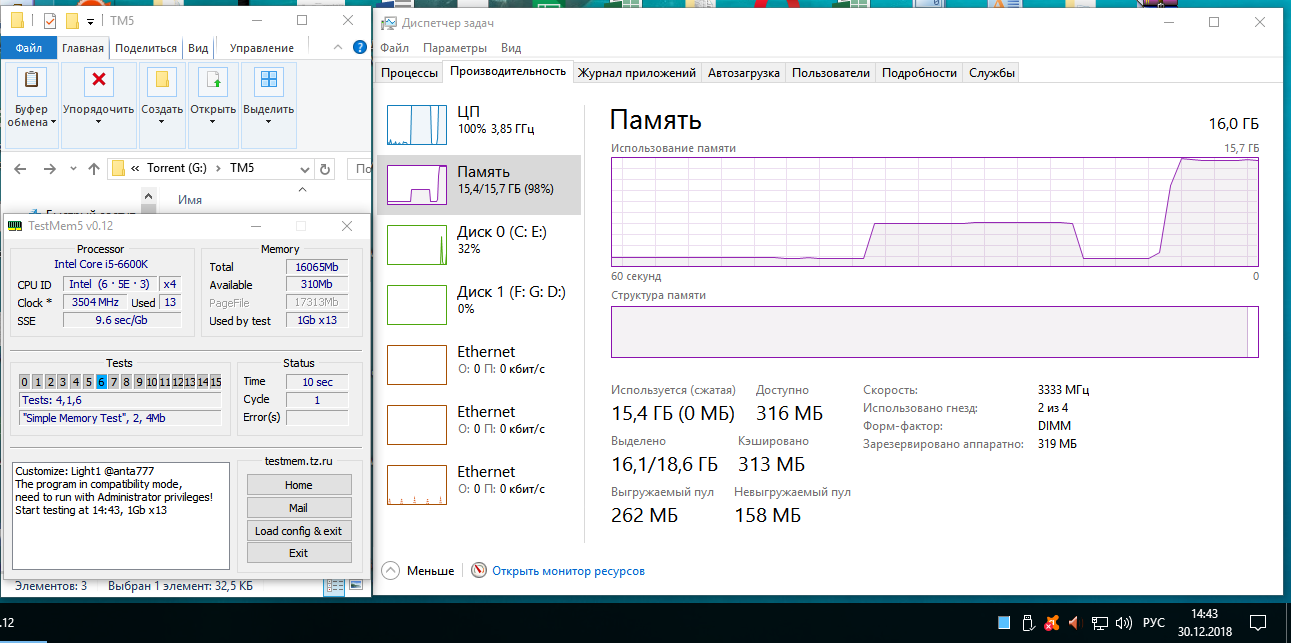Screen dimensions: 1291x643
Task: Open the safely remove hardware tray icon
Action: click(x=1027, y=623)
